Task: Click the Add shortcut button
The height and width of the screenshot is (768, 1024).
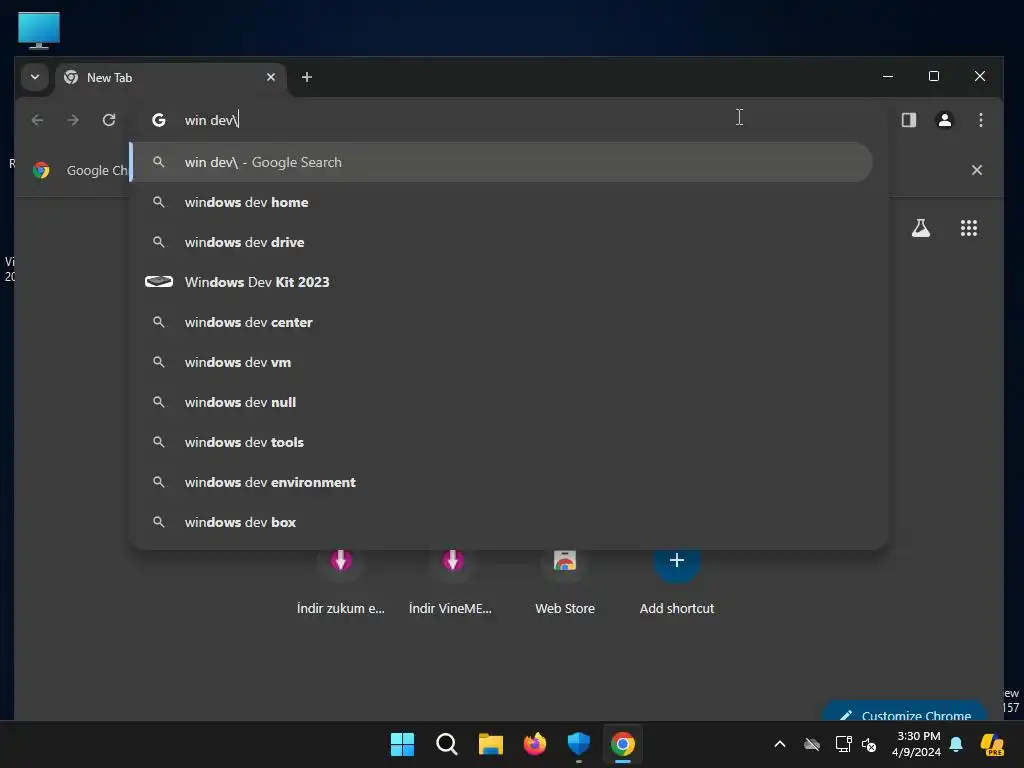Action: coord(677,581)
